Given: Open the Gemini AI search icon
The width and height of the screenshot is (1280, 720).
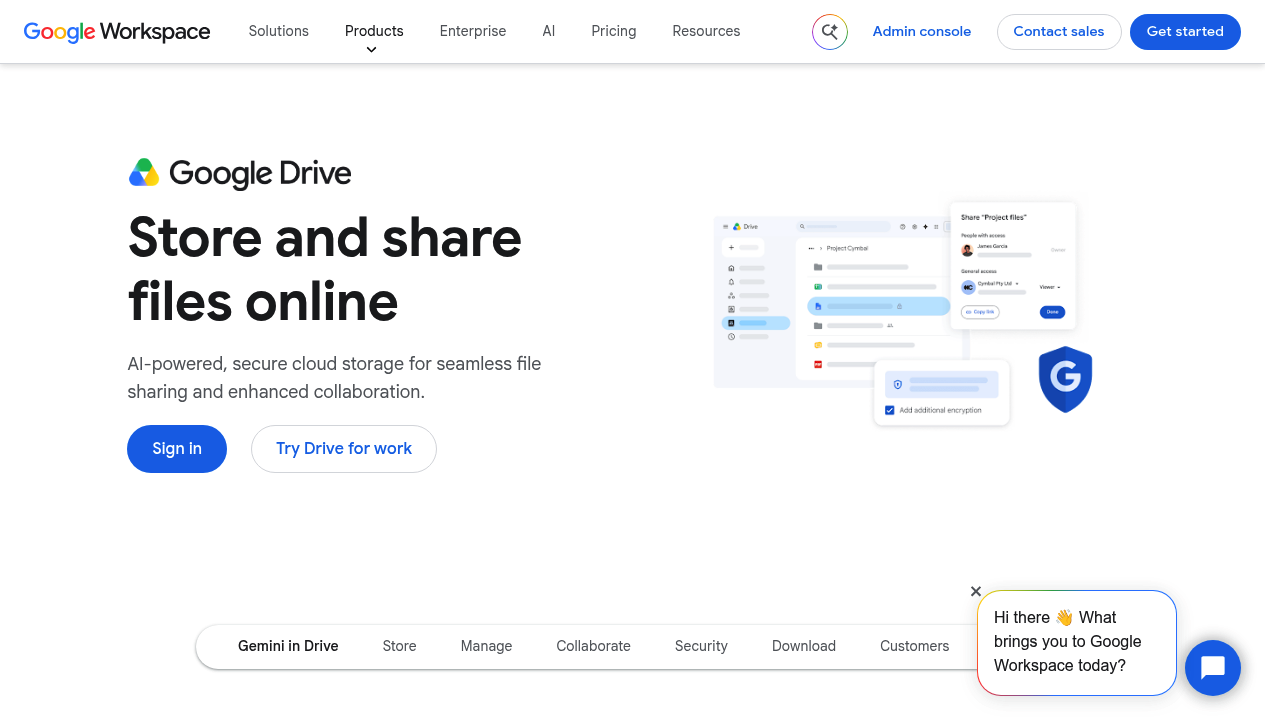Looking at the screenshot, I should tap(830, 32).
